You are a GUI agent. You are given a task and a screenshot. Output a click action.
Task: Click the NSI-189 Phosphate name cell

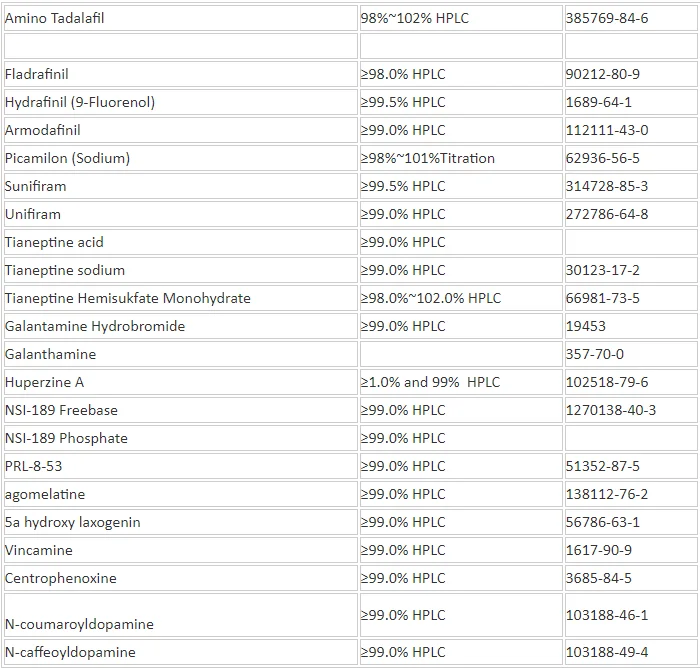(x=66, y=438)
